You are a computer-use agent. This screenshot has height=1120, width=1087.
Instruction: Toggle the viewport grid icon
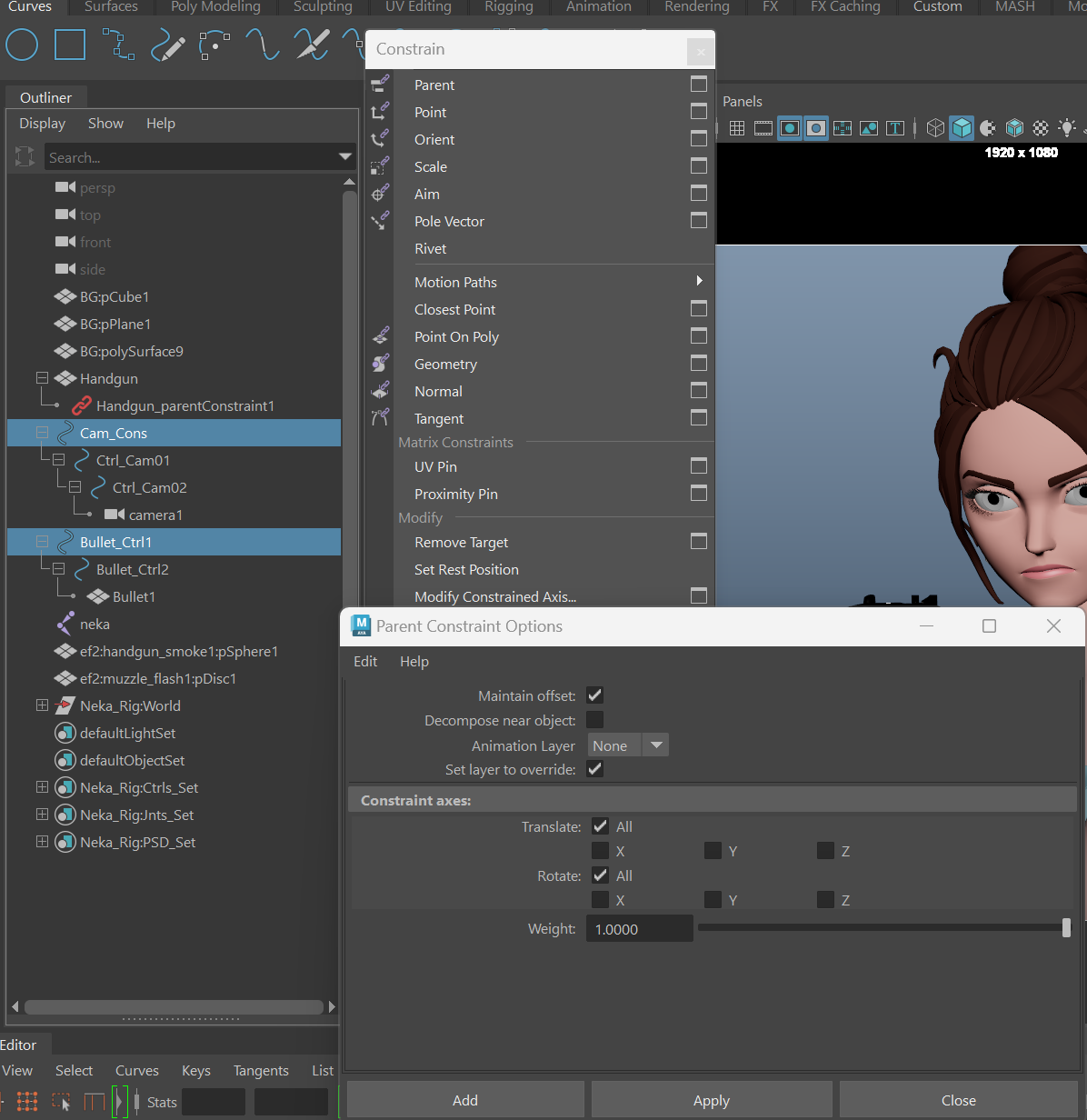click(737, 128)
